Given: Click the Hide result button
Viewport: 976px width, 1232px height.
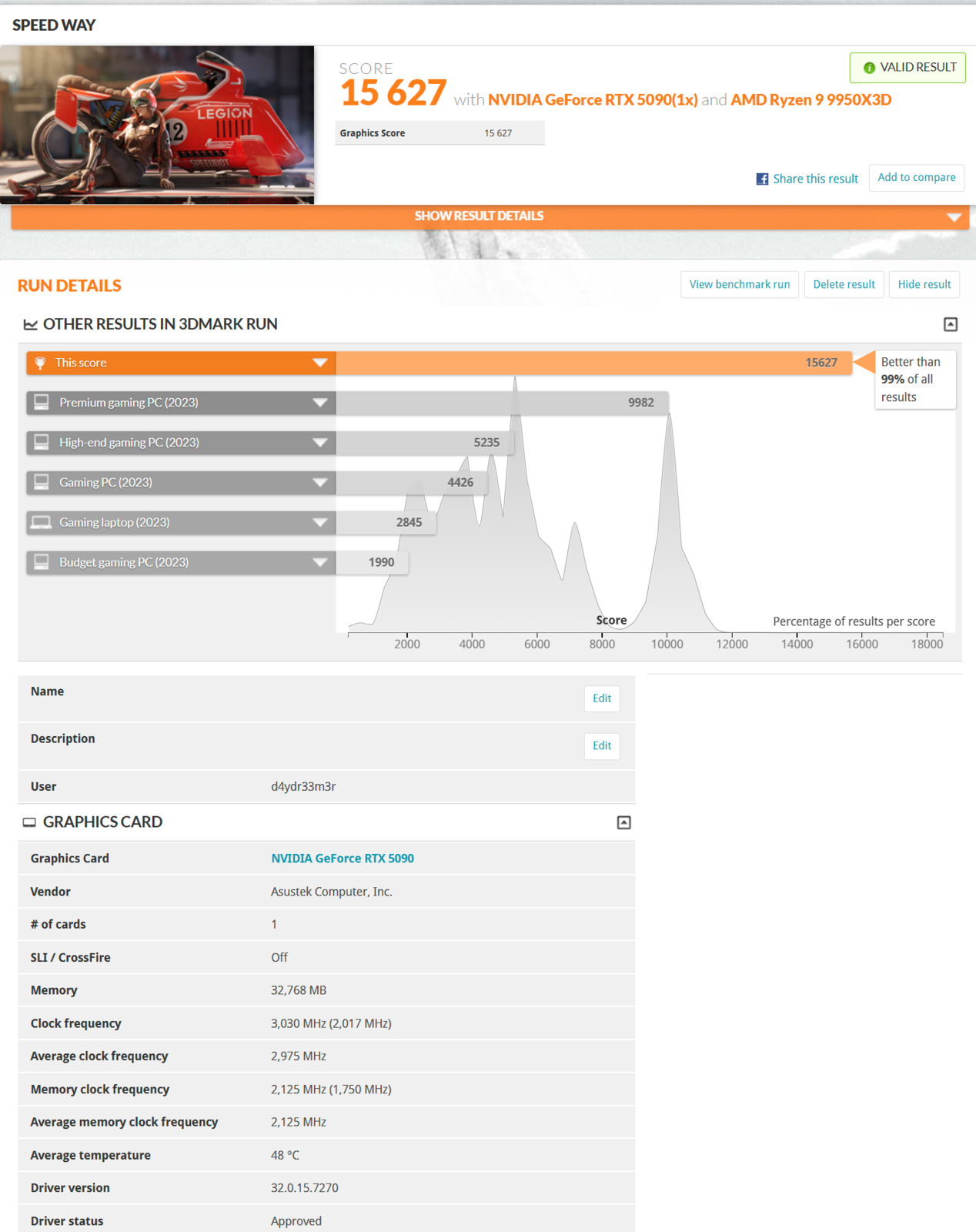Looking at the screenshot, I should (924, 284).
